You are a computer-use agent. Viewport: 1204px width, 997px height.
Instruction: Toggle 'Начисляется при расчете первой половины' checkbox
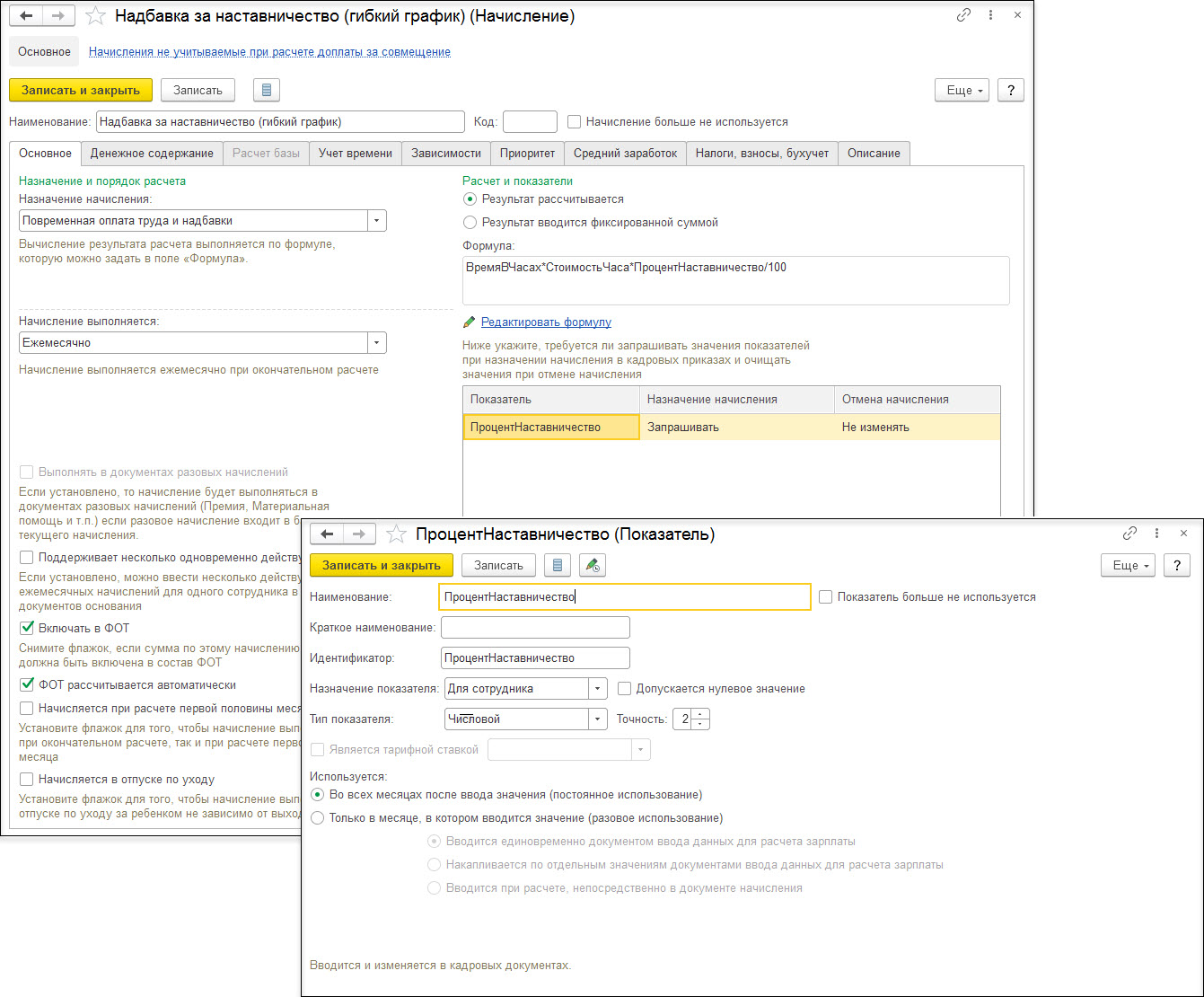pos(27,708)
